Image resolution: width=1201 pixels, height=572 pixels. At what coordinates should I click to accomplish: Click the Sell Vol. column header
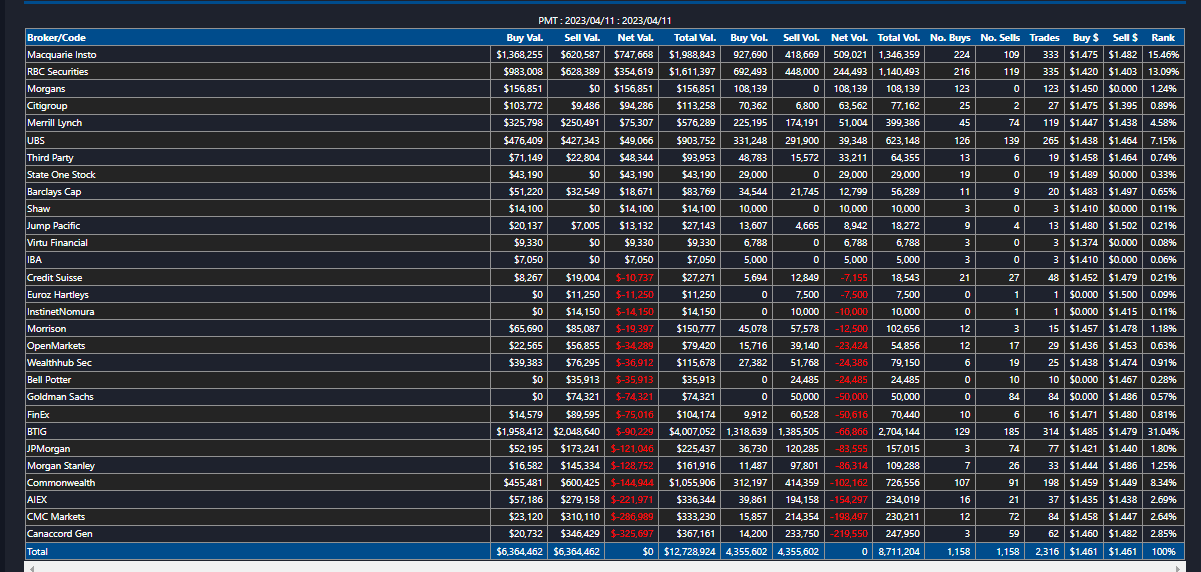point(800,37)
